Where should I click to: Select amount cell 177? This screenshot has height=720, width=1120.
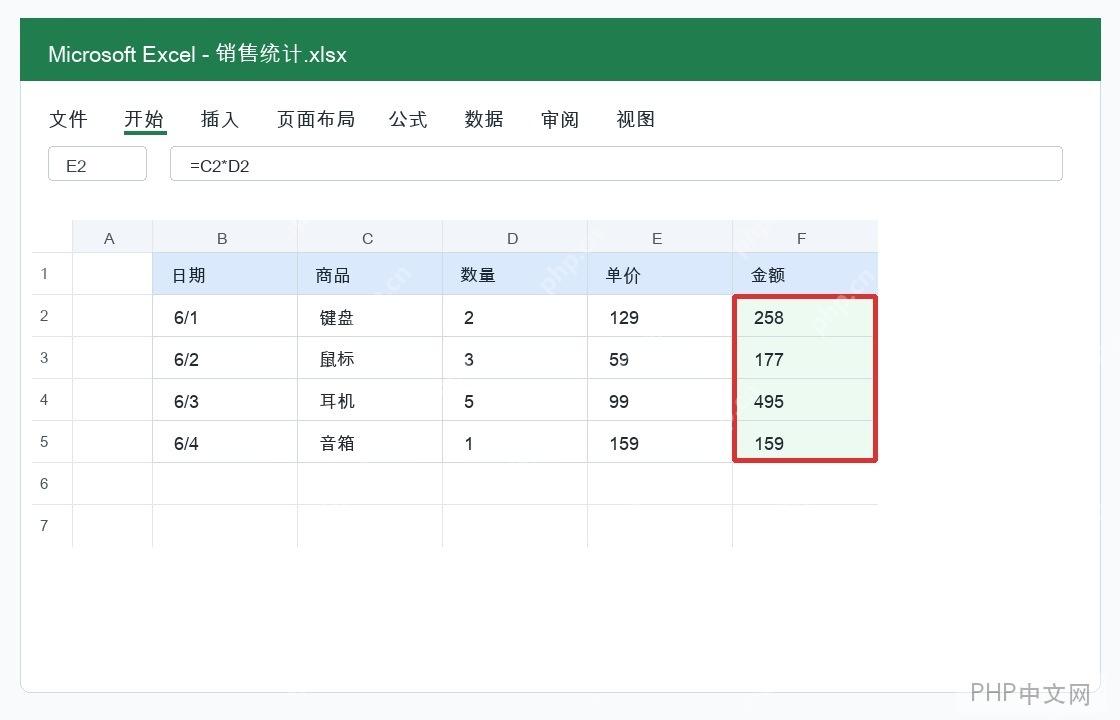point(805,358)
